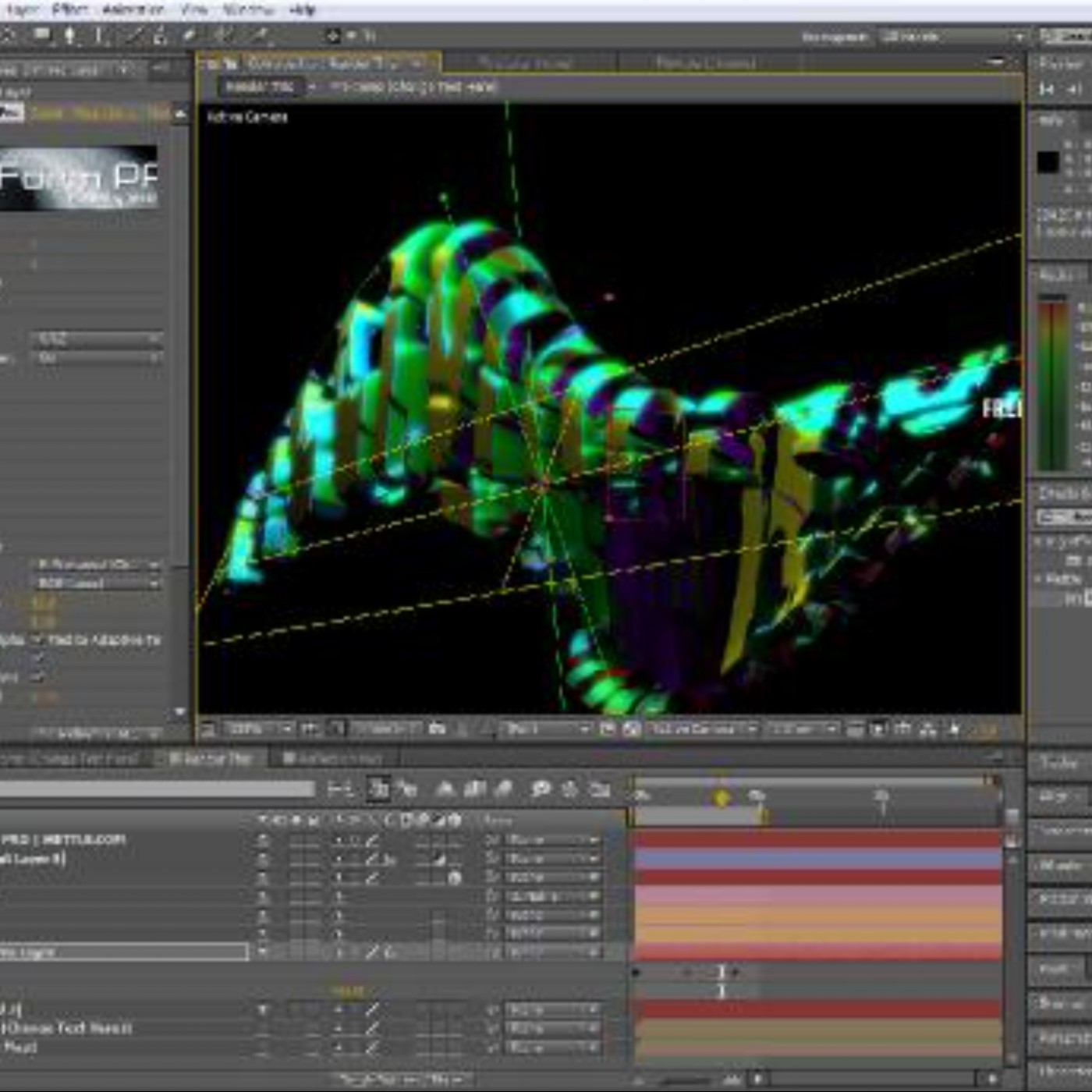Go to first frame in Preview panel

click(x=1047, y=90)
